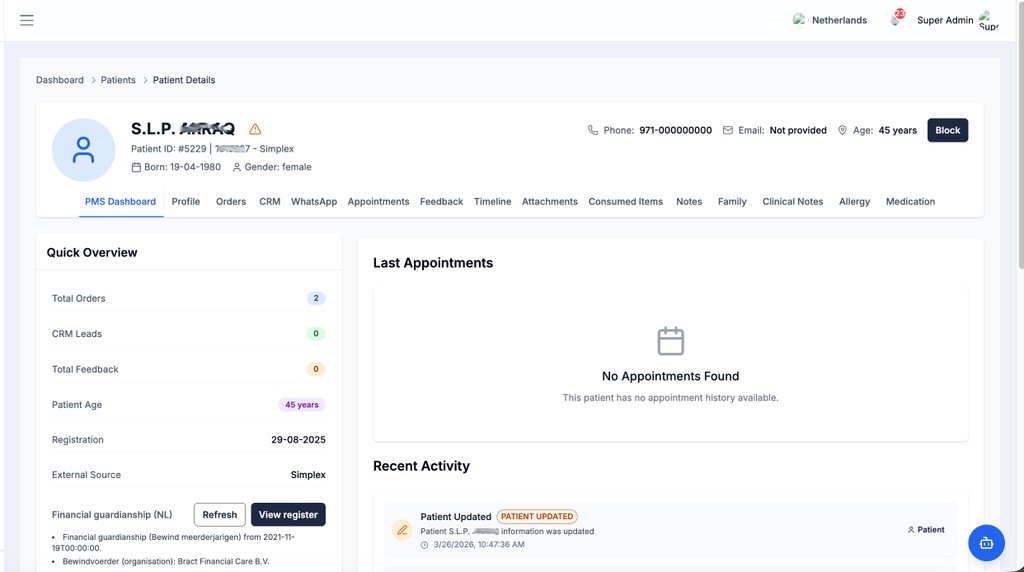The width and height of the screenshot is (1024, 572).
Task: Click the Block patient button
Action: point(948,130)
